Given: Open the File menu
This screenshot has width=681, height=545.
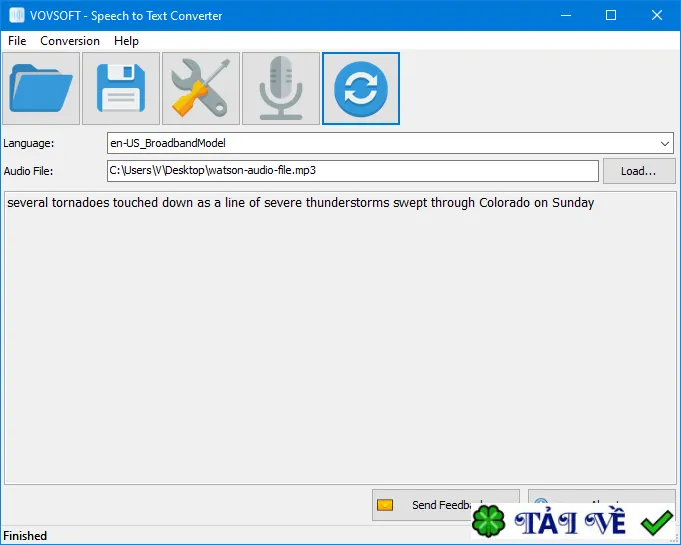Looking at the screenshot, I should pos(17,41).
